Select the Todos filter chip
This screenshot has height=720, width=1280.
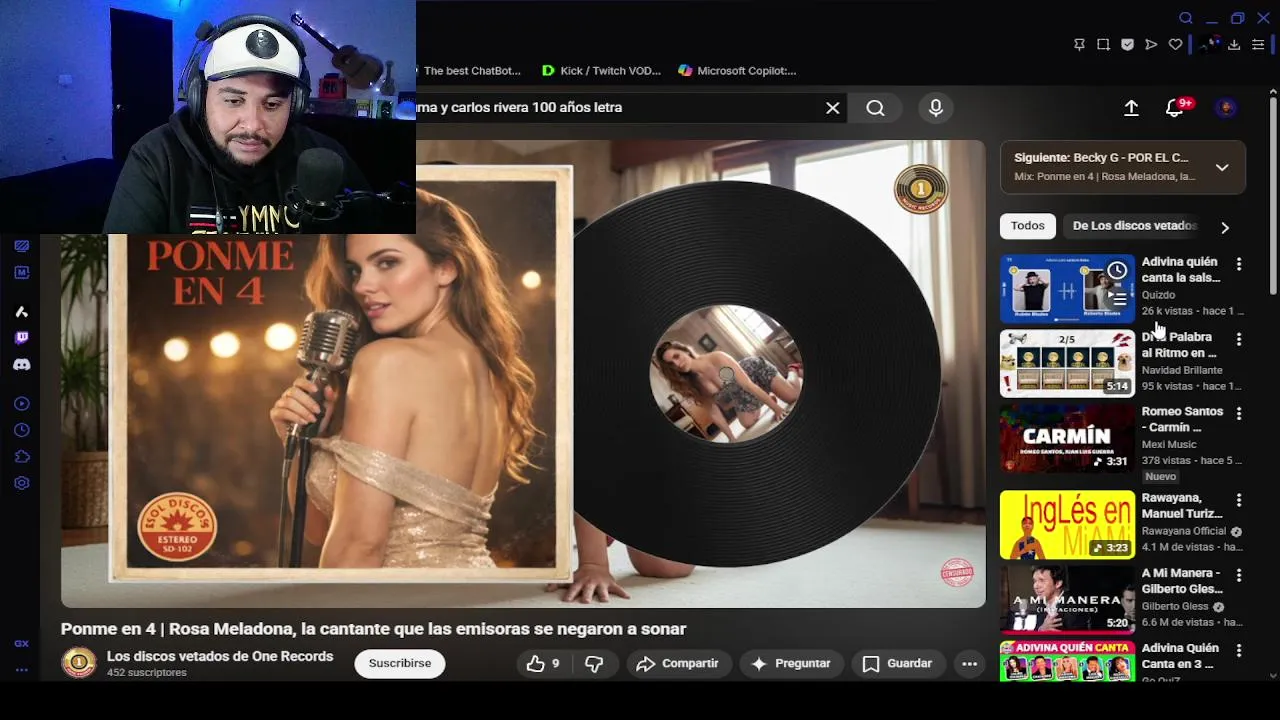(1027, 226)
